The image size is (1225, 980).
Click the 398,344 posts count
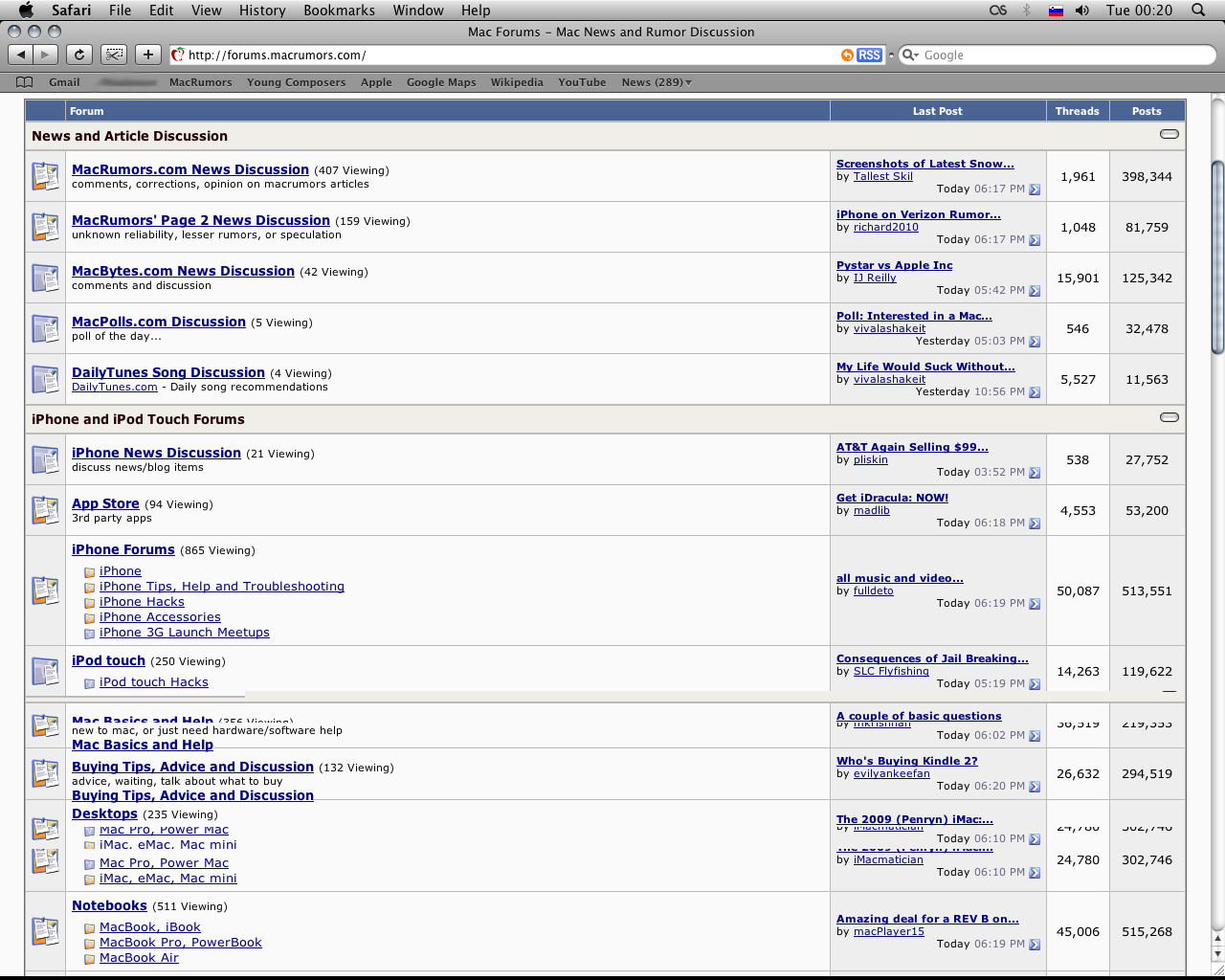pos(1147,176)
